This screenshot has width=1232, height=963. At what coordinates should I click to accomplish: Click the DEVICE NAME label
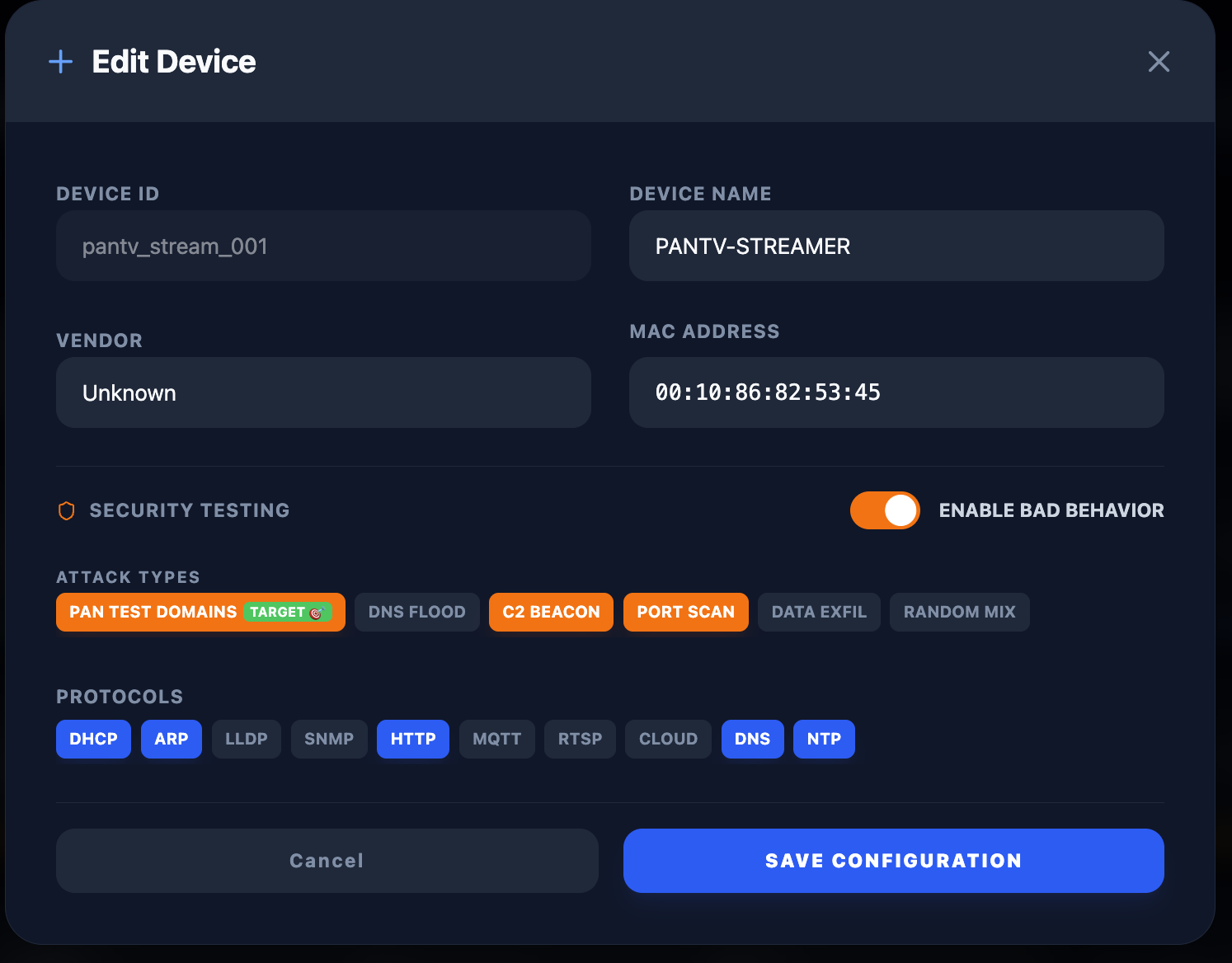tap(701, 194)
